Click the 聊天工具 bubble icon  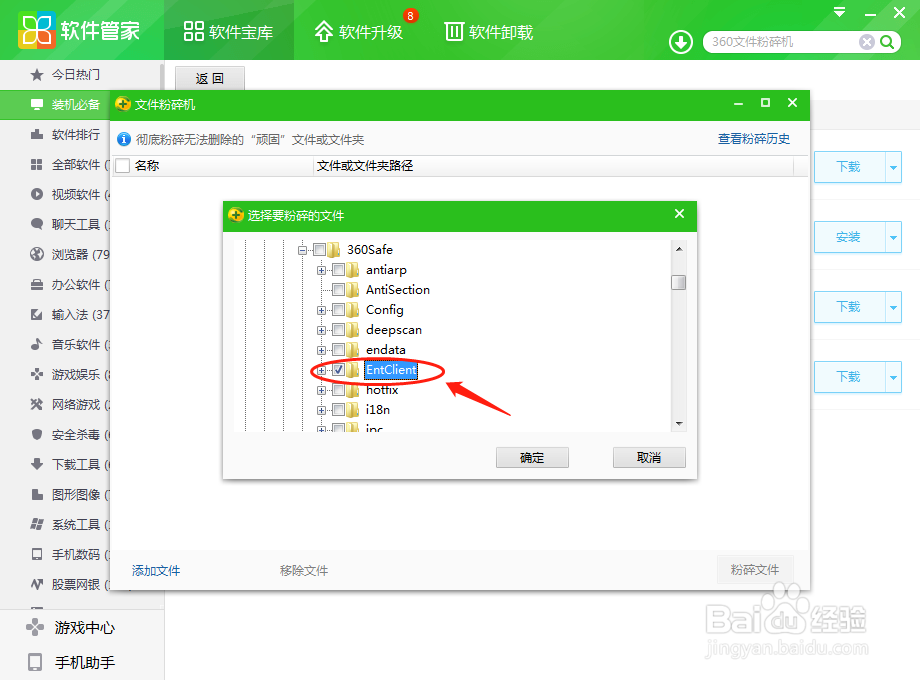click(36, 224)
